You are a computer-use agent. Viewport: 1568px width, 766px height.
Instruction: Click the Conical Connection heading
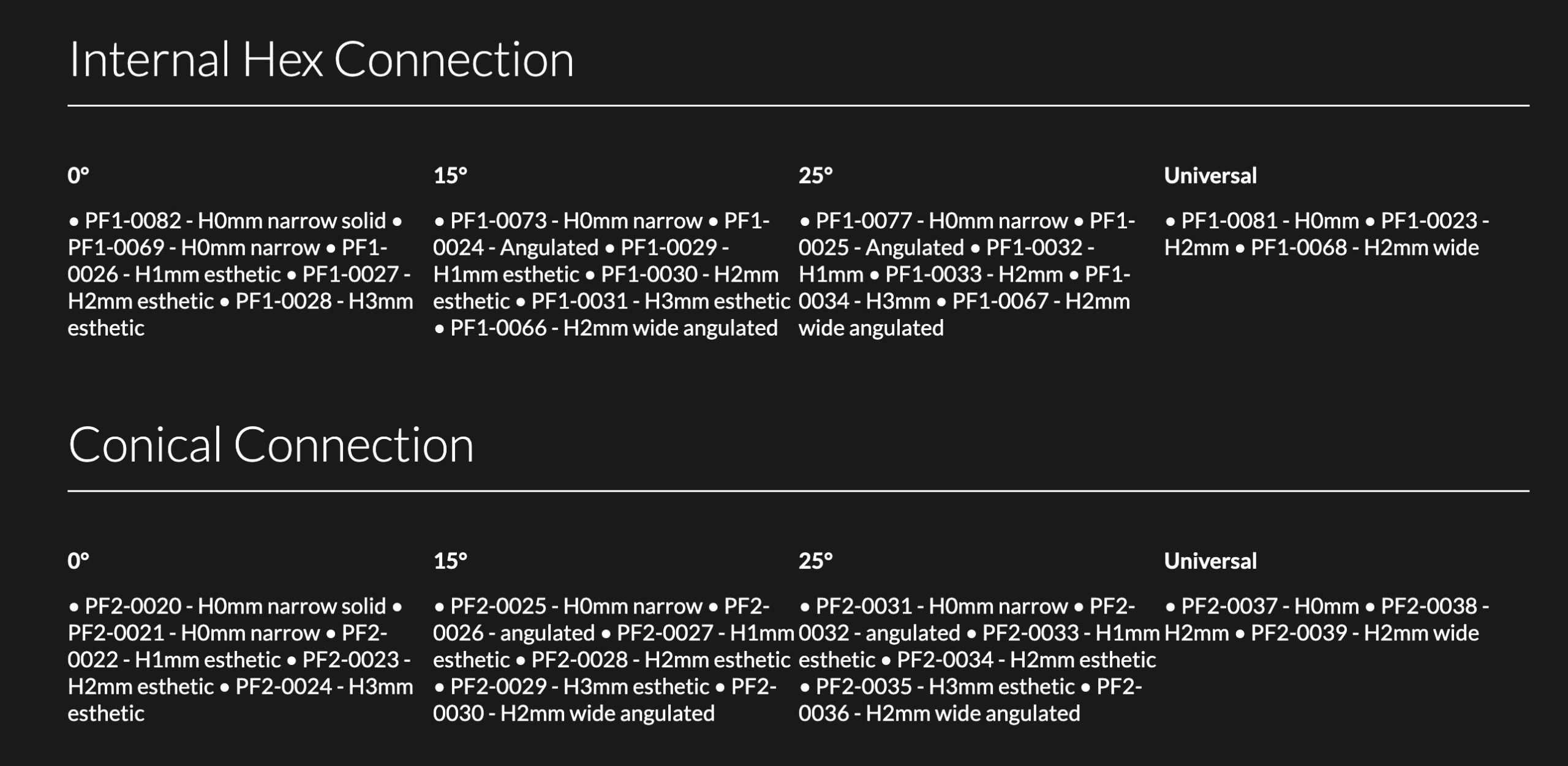coord(271,445)
